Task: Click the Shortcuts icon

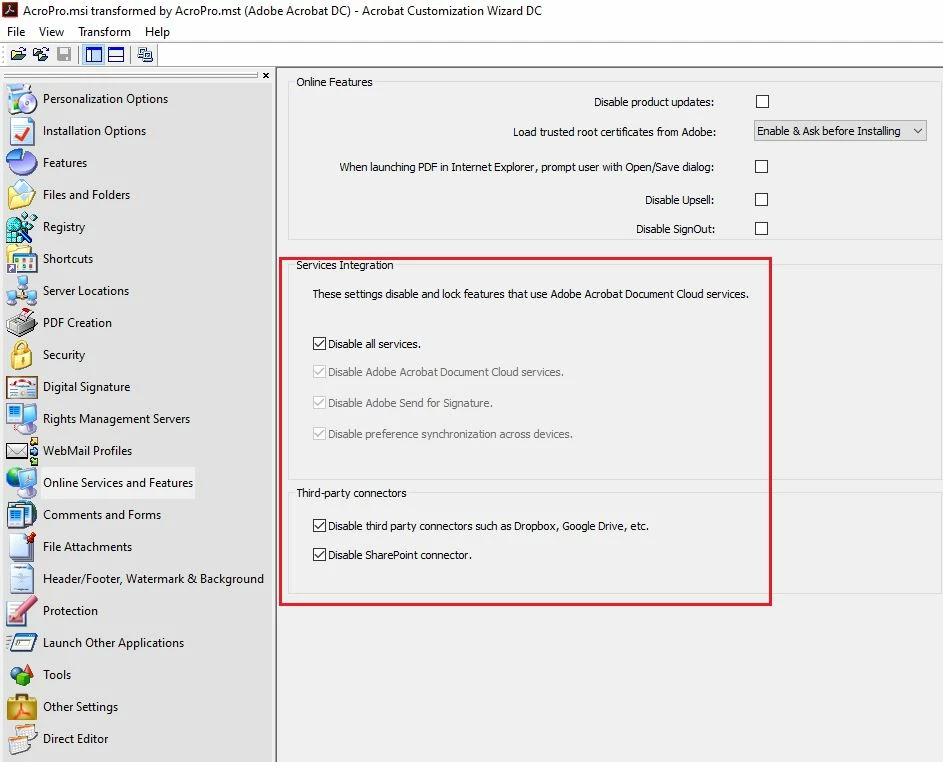Action: (x=22, y=259)
